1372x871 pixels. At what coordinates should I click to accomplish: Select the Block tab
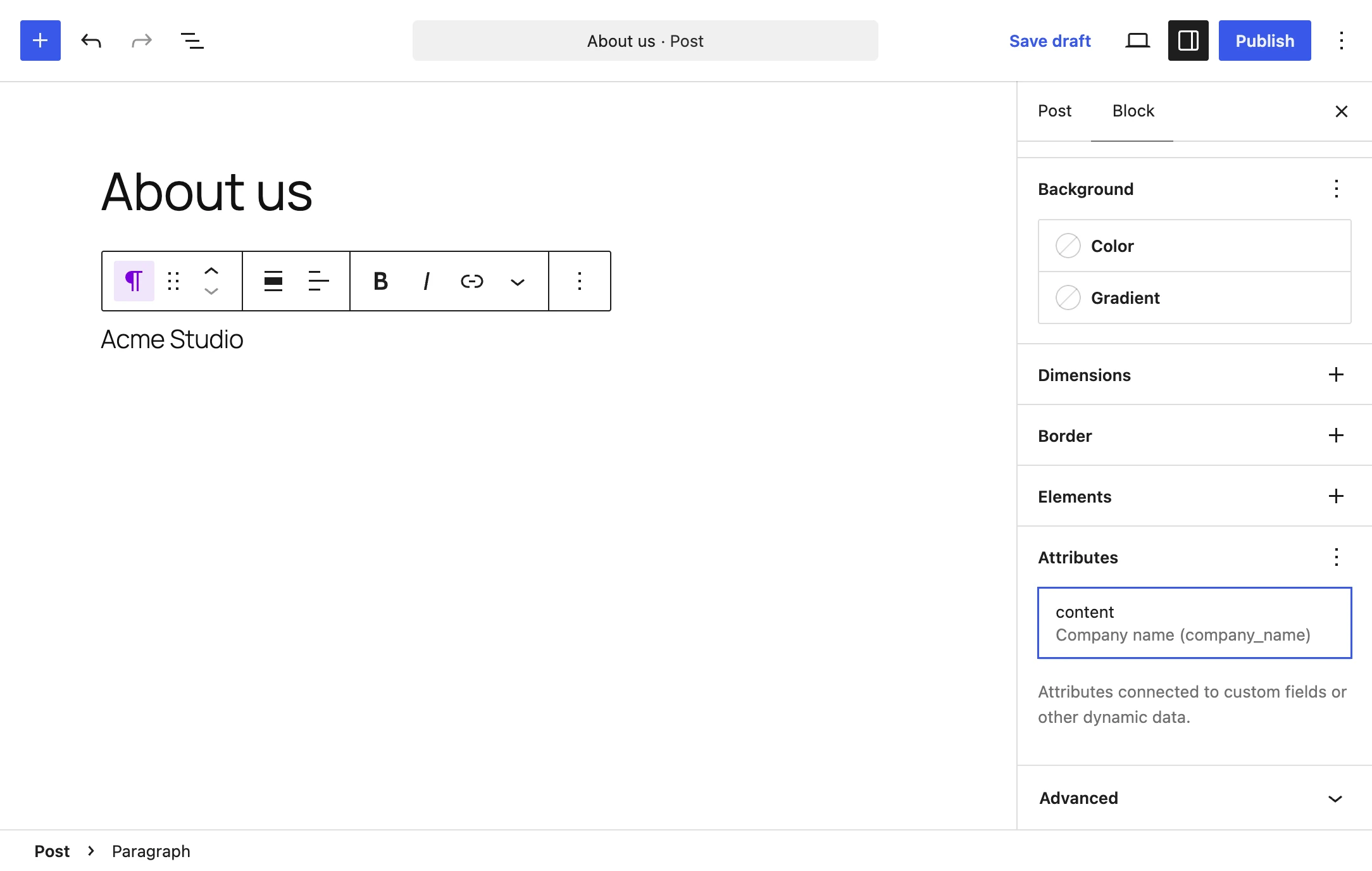[x=1133, y=111]
